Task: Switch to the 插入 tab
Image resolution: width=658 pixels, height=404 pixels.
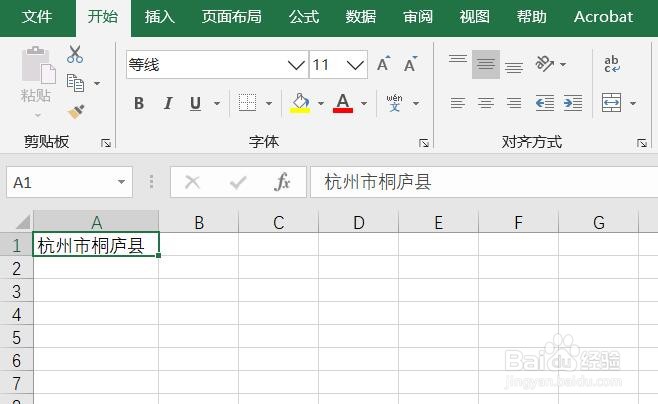Action: pyautogui.click(x=159, y=17)
